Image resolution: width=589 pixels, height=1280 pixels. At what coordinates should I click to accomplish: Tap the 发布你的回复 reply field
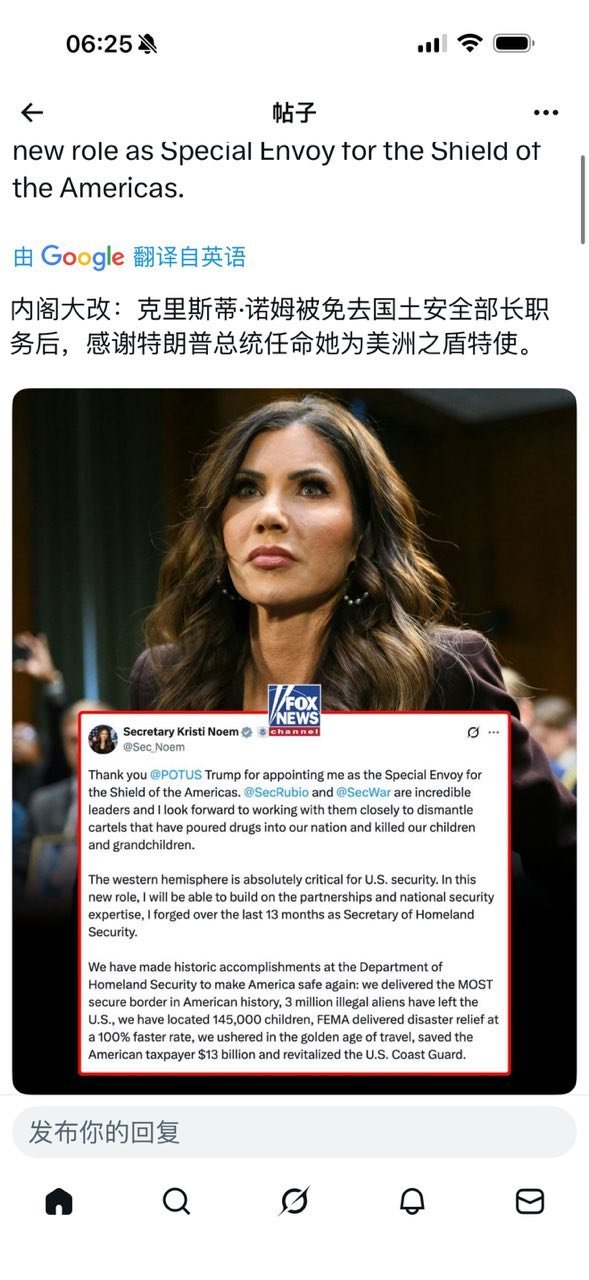click(x=294, y=1132)
